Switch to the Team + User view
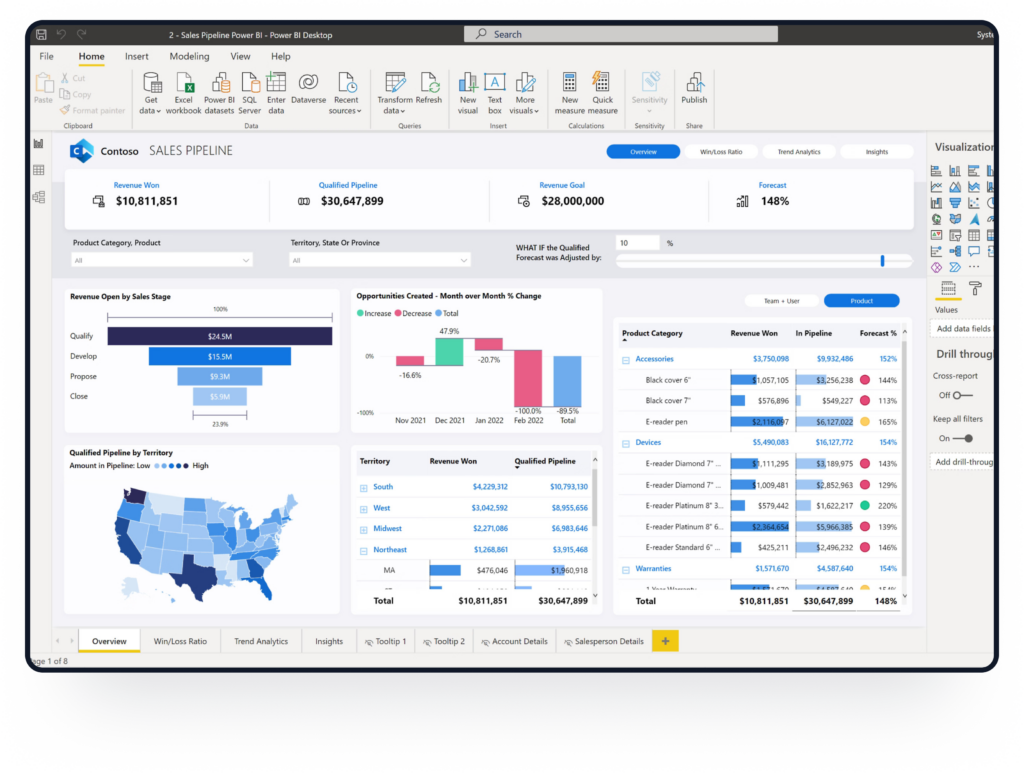Viewport: 1024px width, 773px height. click(x=783, y=301)
